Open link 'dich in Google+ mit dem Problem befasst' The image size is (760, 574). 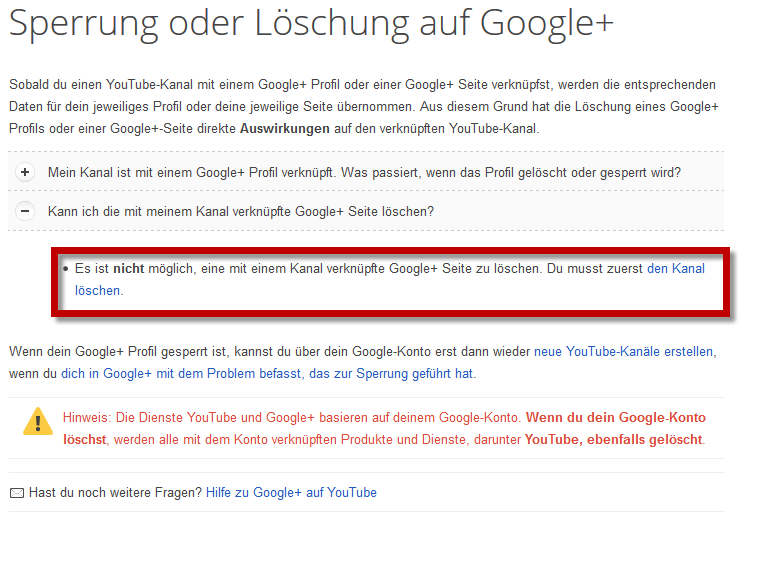coord(180,374)
